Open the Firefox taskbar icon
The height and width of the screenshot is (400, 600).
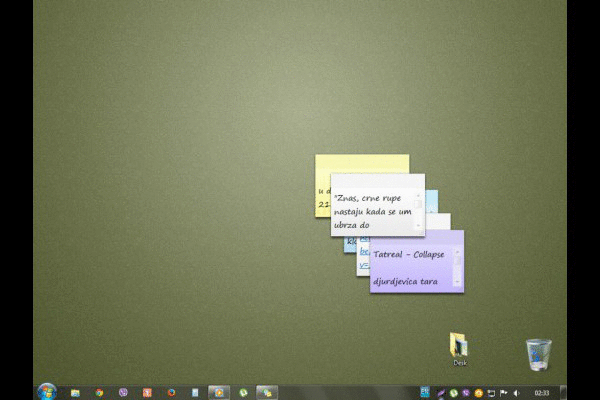click(x=171, y=392)
